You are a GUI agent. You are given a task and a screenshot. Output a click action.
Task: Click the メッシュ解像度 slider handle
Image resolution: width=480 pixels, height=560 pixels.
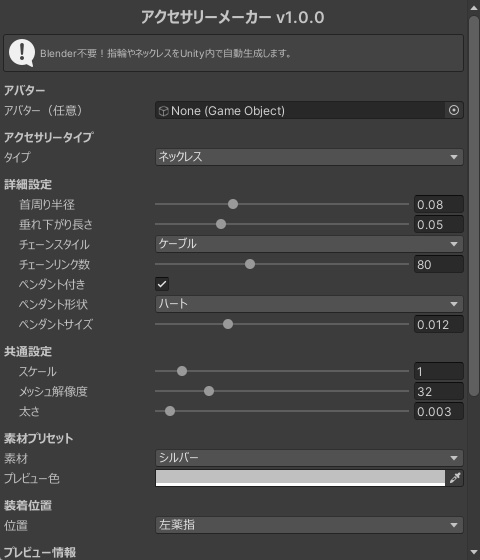click(209, 391)
